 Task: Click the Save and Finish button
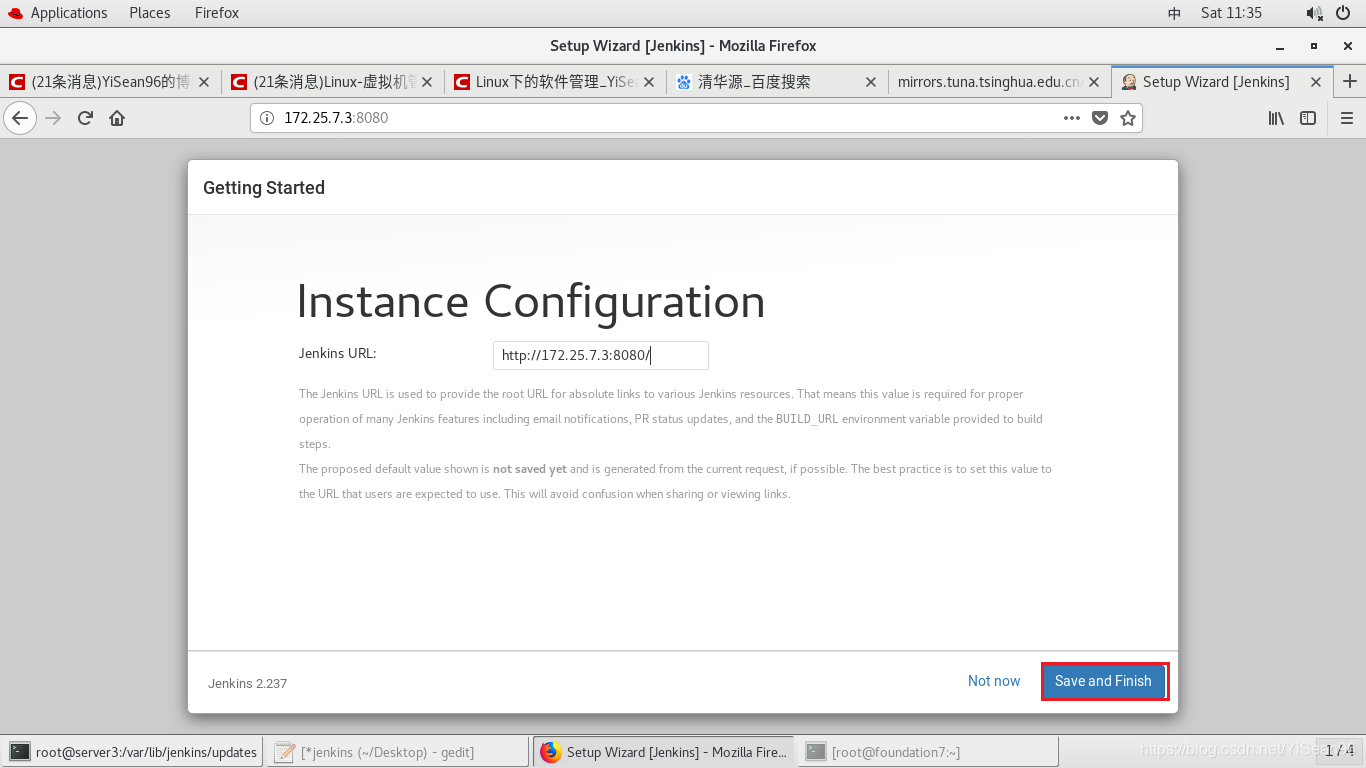1103,681
